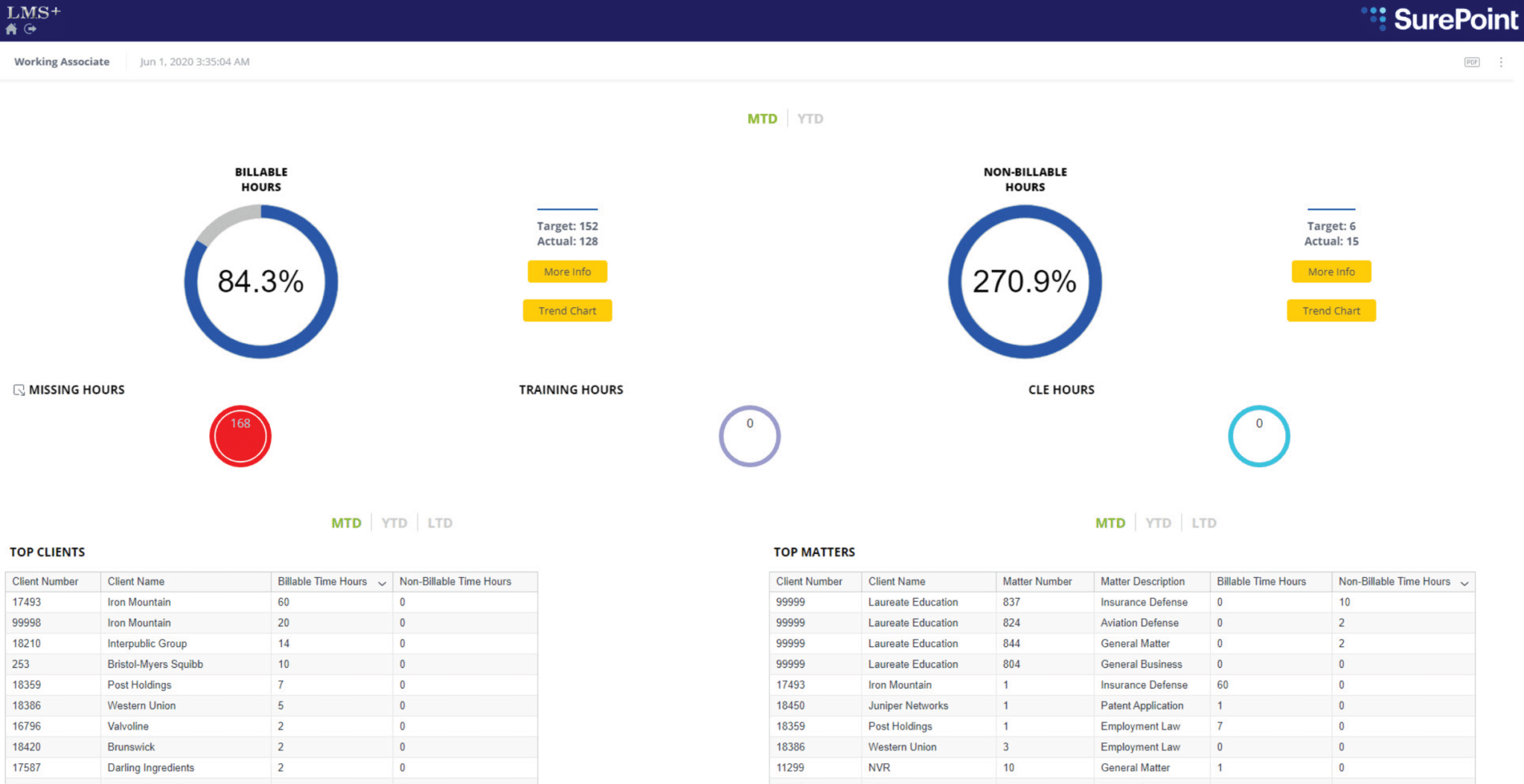The image size is (1524, 784).
Task: Click the SurePoint logo in the header
Action: point(1439,19)
